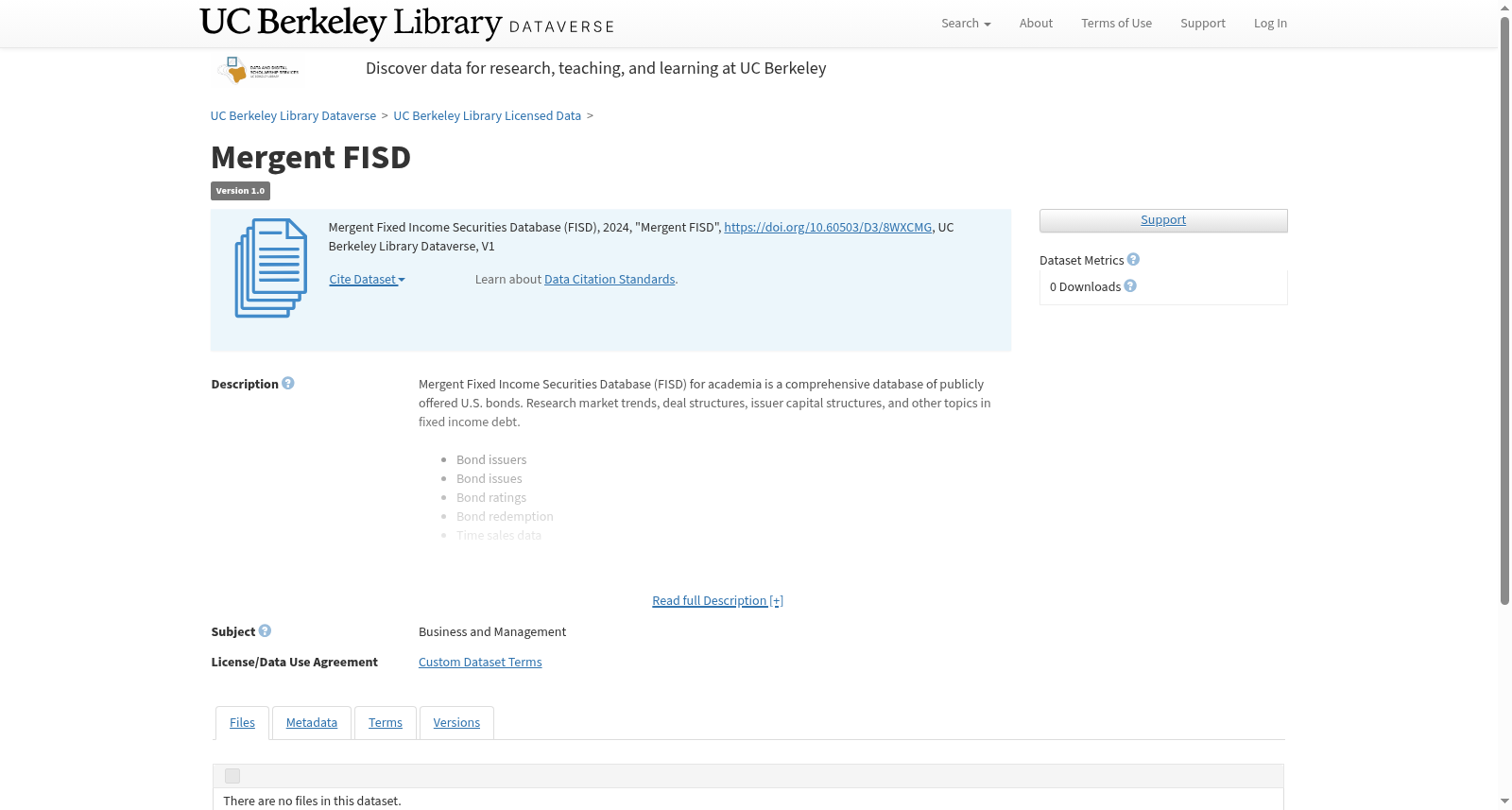Go to UC Berkeley Library Licensed Data breadcrumb

point(487,116)
